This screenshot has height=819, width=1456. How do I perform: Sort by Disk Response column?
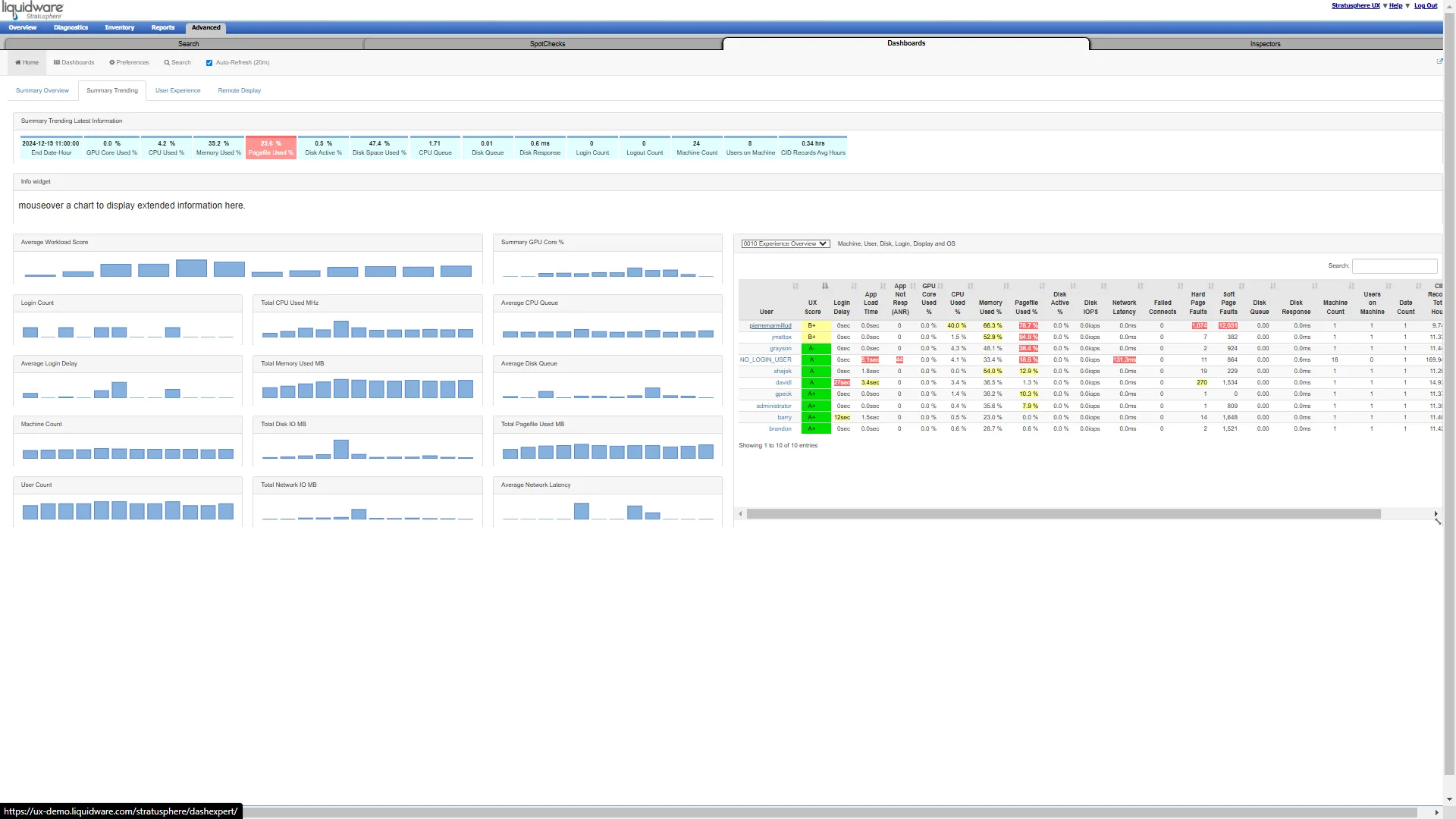click(x=1314, y=286)
